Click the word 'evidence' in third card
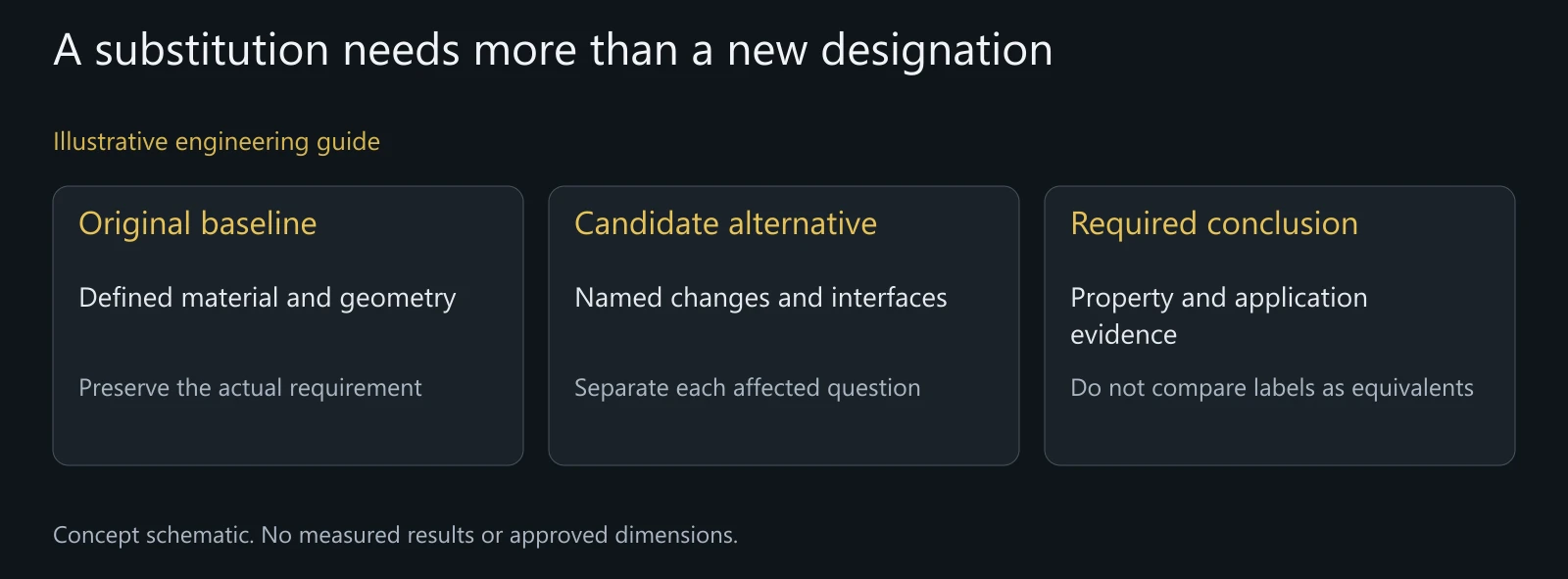The height and width of the screenshot is (579, 1568). coord(1123,335)
